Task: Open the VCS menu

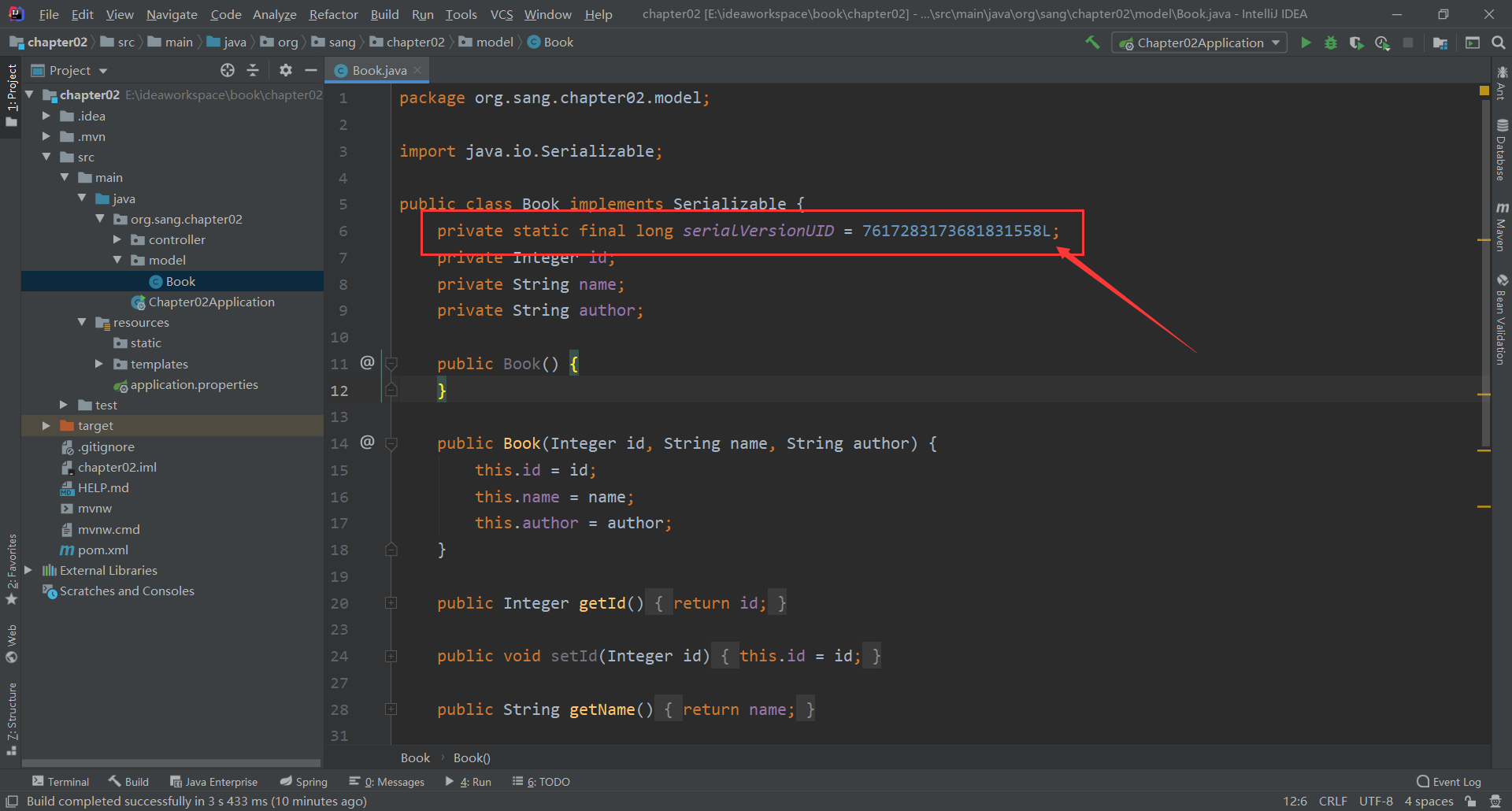Action: 502,14
